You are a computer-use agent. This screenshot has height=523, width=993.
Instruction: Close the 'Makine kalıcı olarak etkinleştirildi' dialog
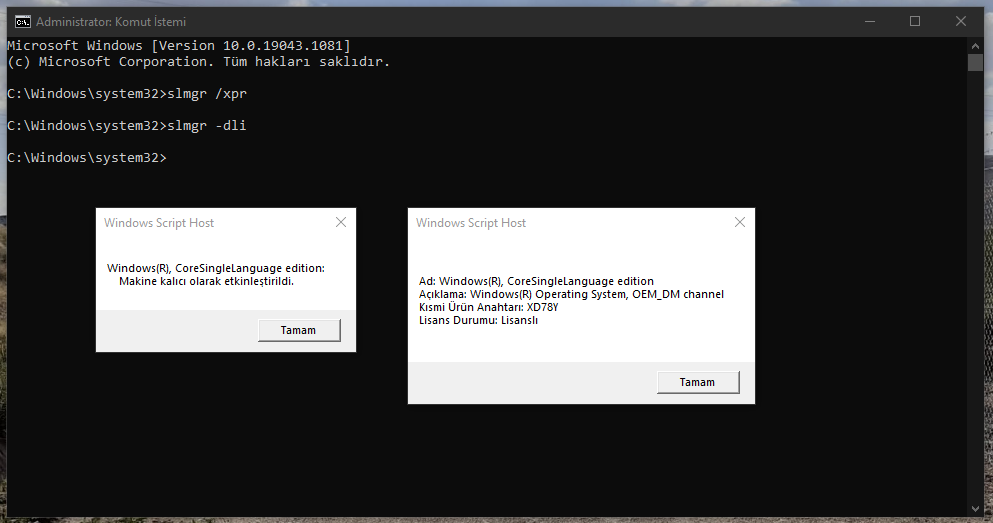click(x=341, y=222)
